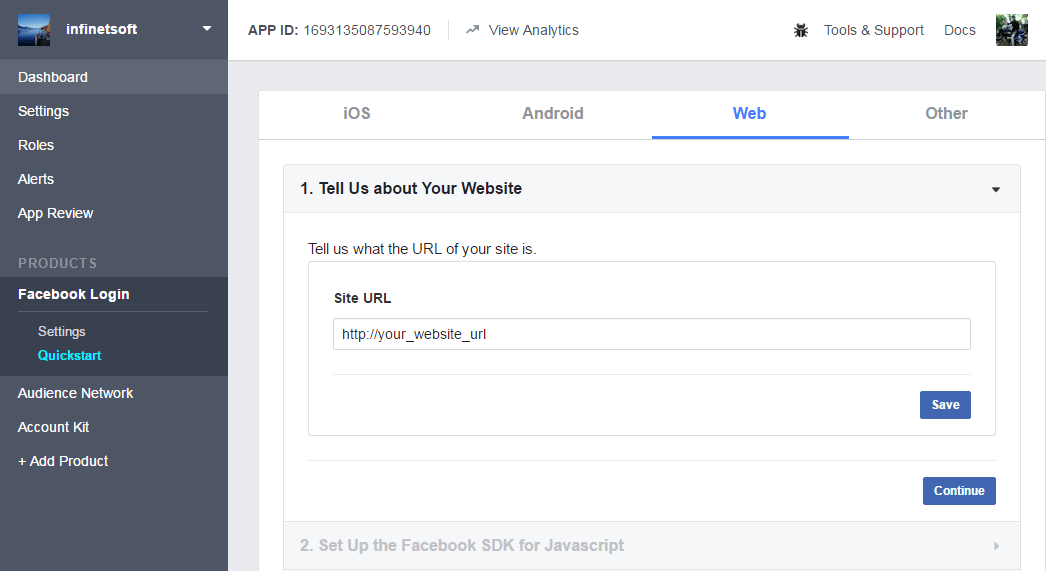Collapse the Tell Us about Your Website section
Image resolution: width=1046 pixels, height=571 pixels.
(x=995, y=189)
